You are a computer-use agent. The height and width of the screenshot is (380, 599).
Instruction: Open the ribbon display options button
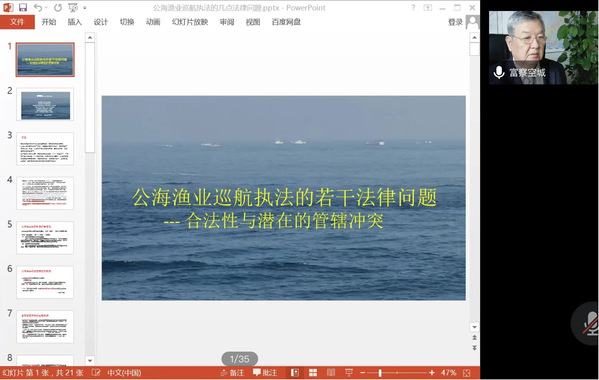(x=427, y=8)
